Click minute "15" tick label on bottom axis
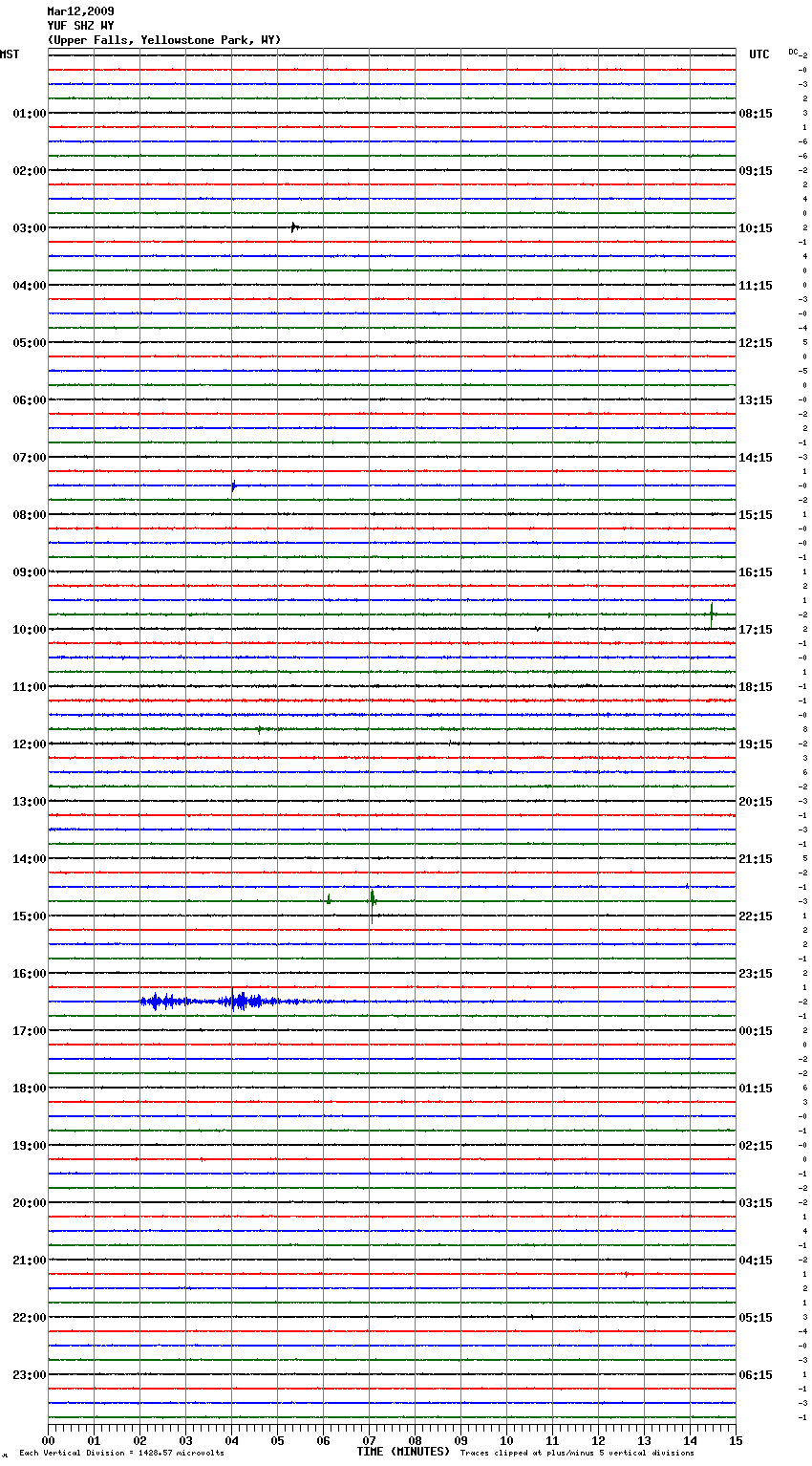Screen dimensions: 812x1466 735,1440
